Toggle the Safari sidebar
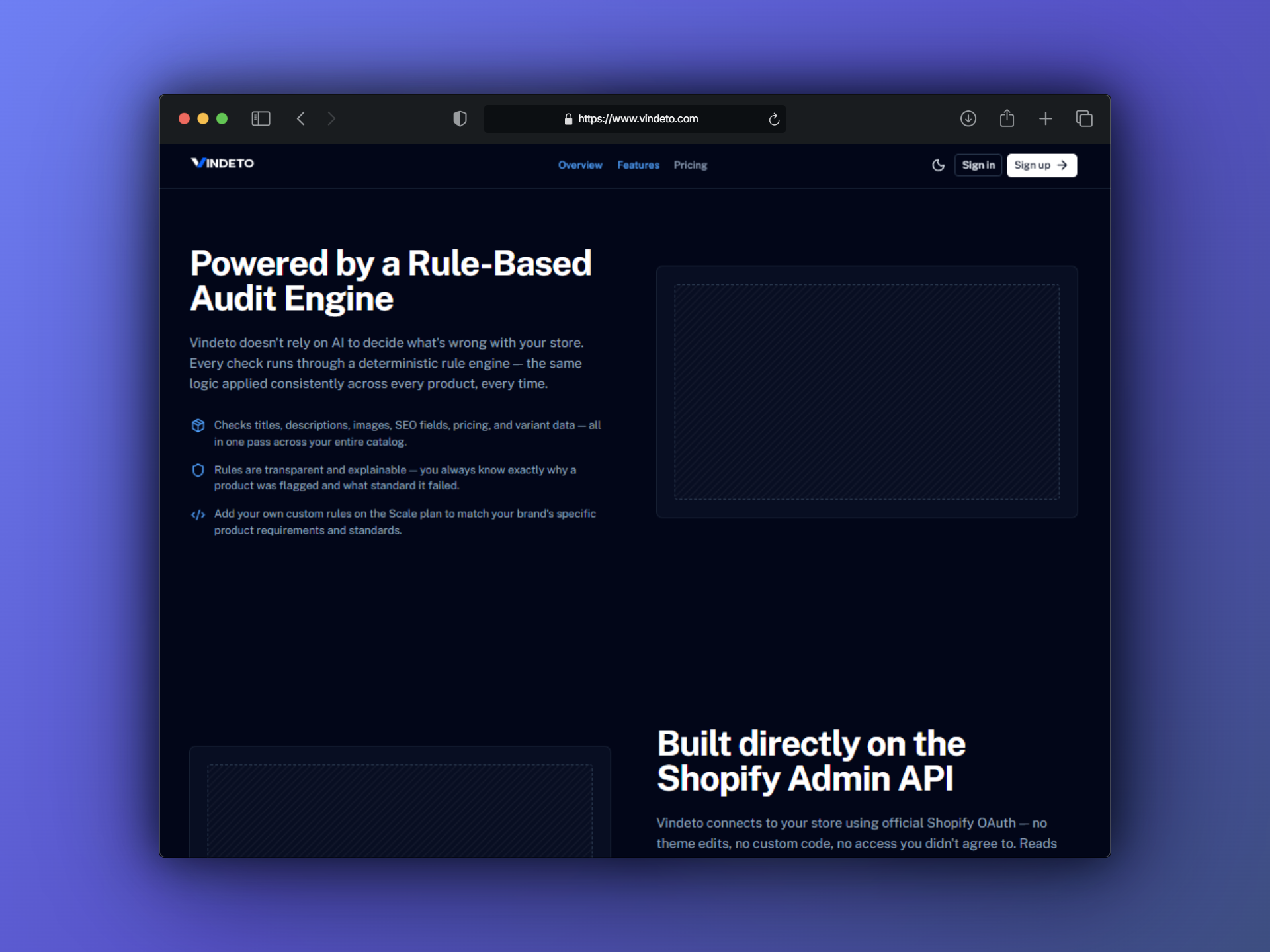1270x952 pixels. point(261,118)
